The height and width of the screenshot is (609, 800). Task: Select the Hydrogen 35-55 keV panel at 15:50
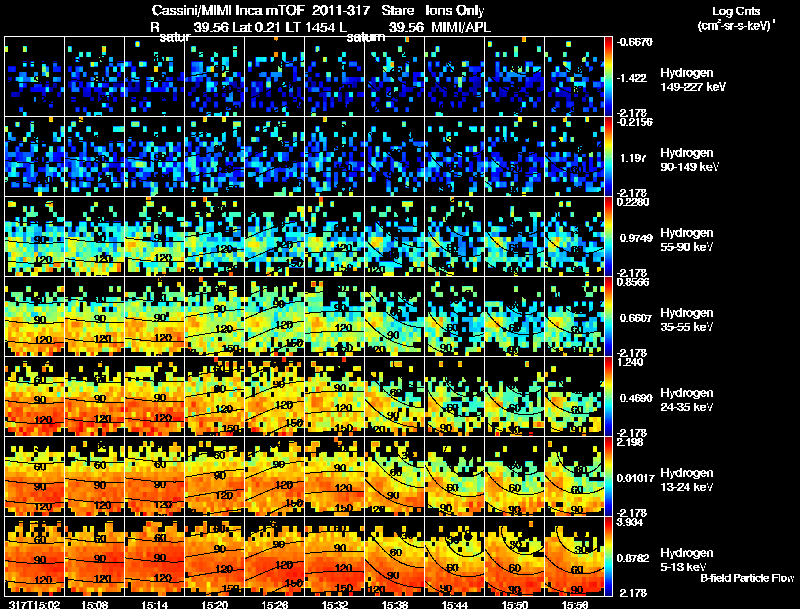click(x=514, y=317)
